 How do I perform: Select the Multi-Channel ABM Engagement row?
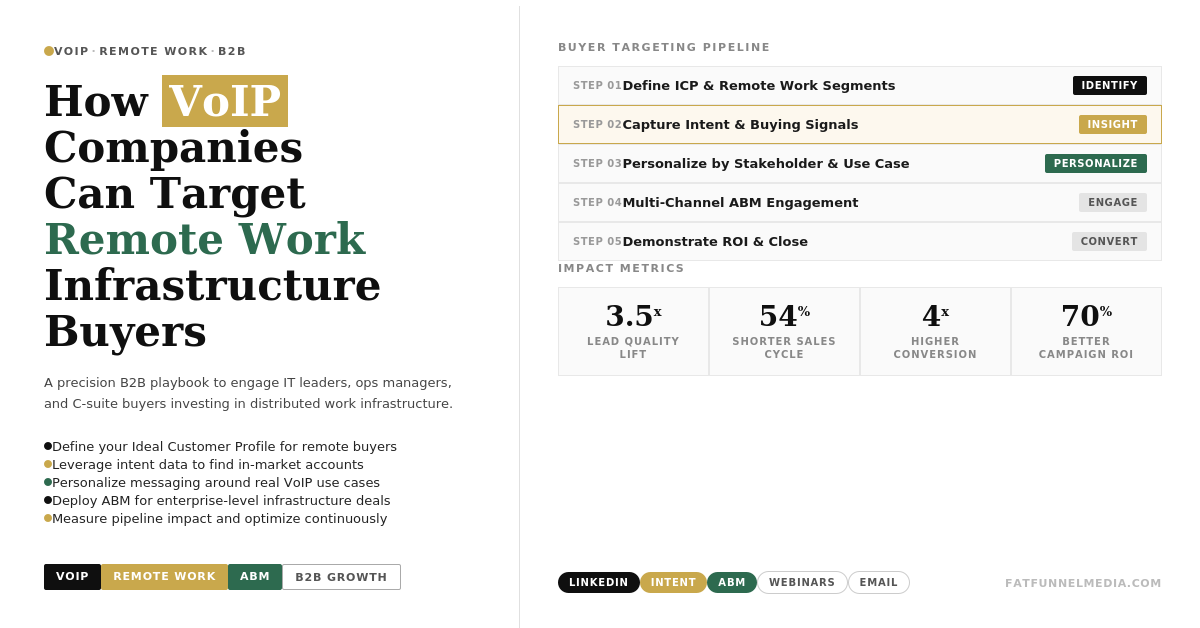coord(740,203)
